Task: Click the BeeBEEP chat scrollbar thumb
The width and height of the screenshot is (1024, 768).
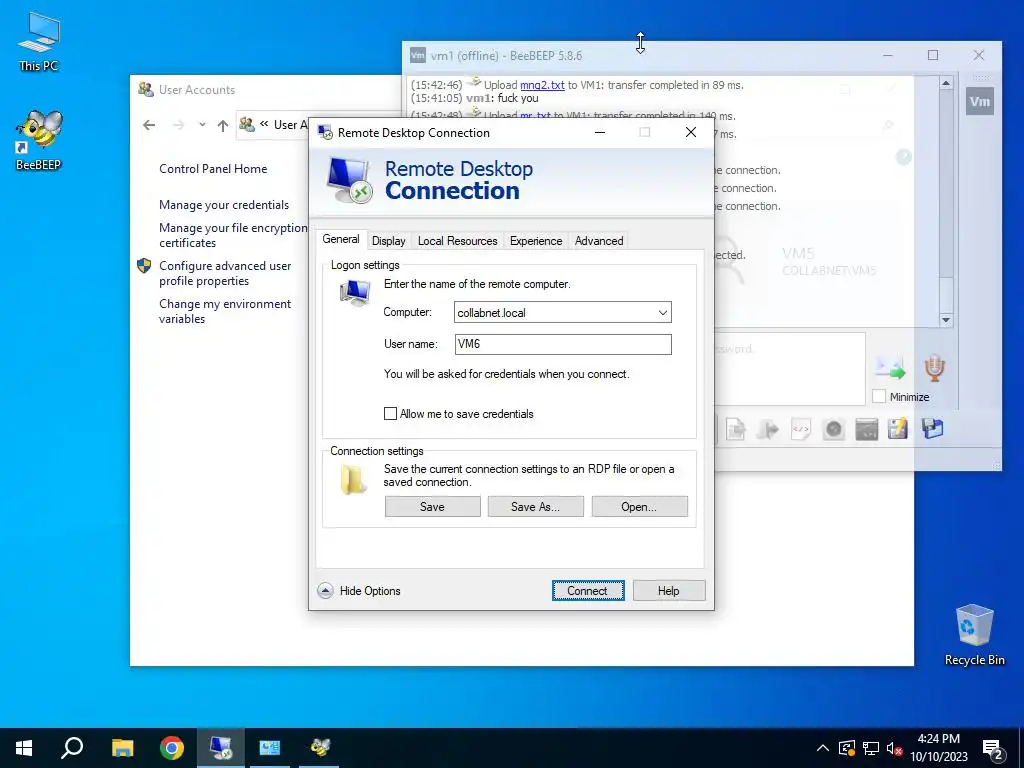Action: click(x=946, y=184)
